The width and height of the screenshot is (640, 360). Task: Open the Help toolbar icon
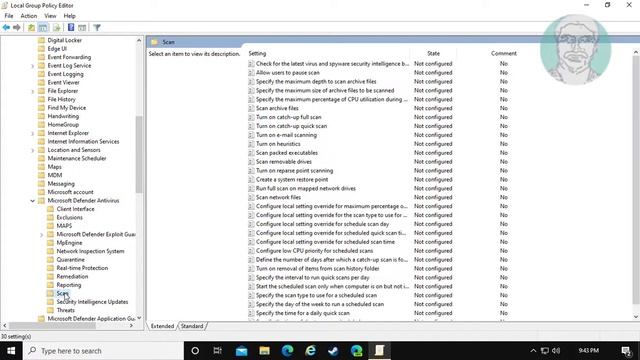pyautogui.click(x=71, y=27)
